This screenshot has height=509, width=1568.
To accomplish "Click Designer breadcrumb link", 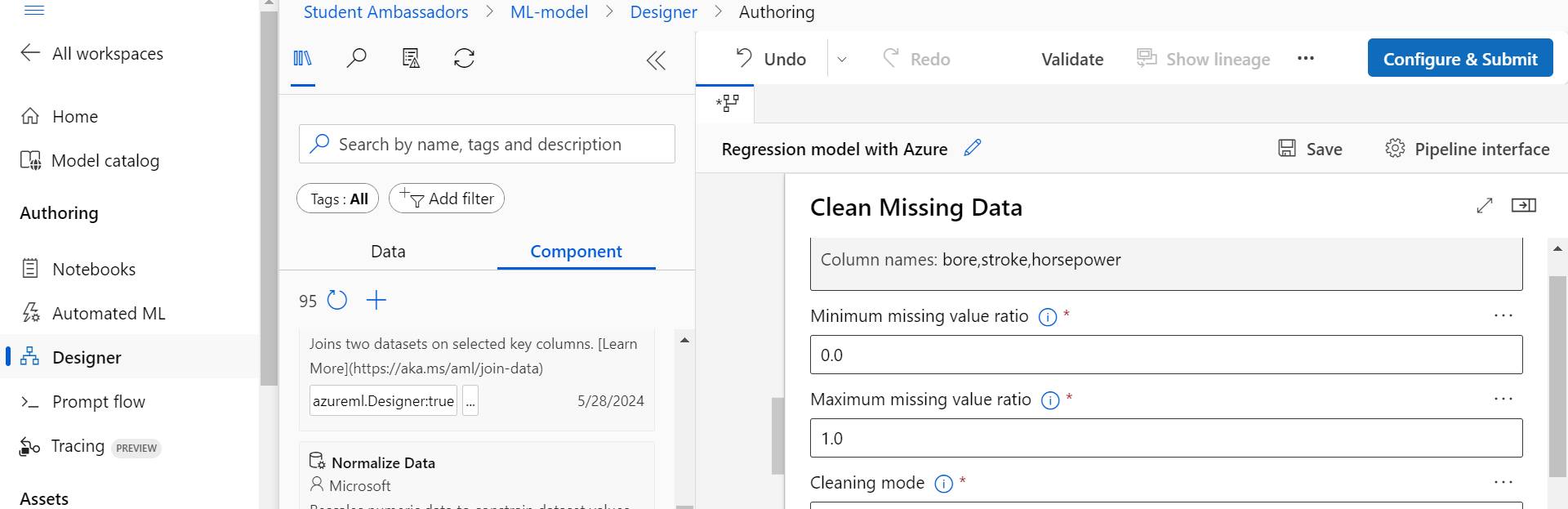I will [663, 12].
